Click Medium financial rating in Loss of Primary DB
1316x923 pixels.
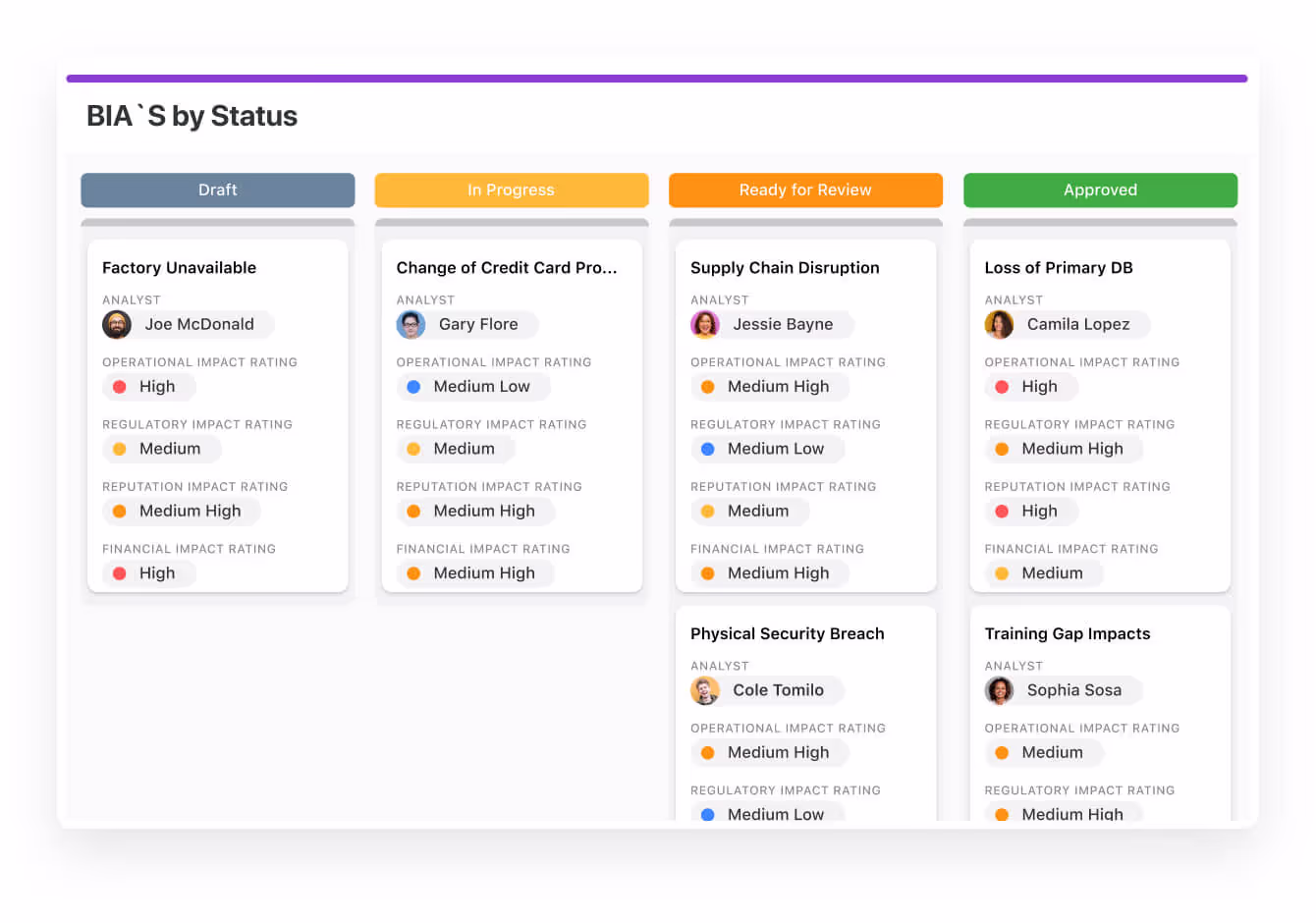[1043, 573]
